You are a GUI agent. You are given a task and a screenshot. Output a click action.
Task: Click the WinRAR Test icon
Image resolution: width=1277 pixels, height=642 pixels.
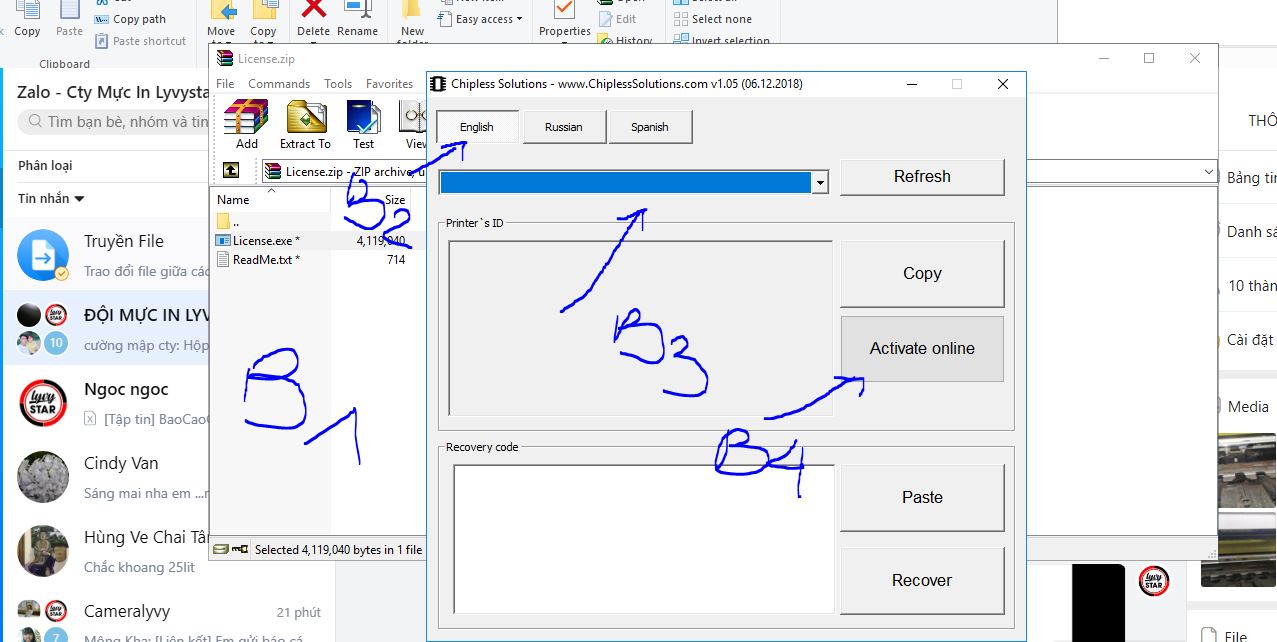pos(362,118)
